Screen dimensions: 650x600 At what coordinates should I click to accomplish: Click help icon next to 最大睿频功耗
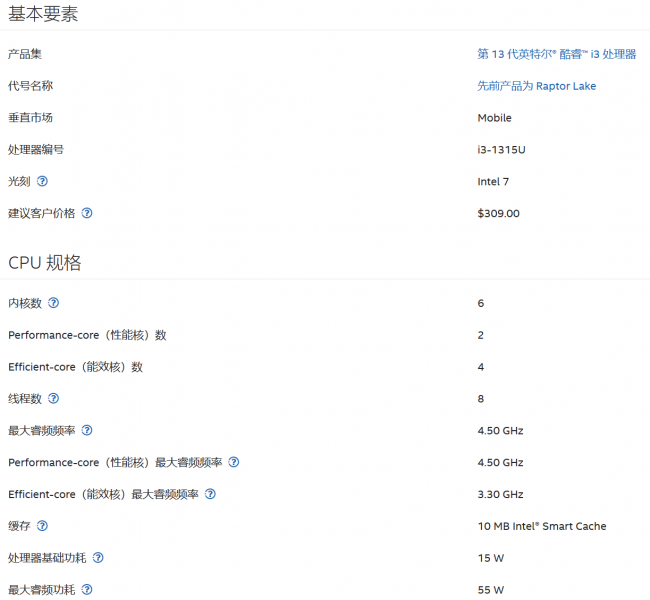pyautogui.click(x=87, y=589)
